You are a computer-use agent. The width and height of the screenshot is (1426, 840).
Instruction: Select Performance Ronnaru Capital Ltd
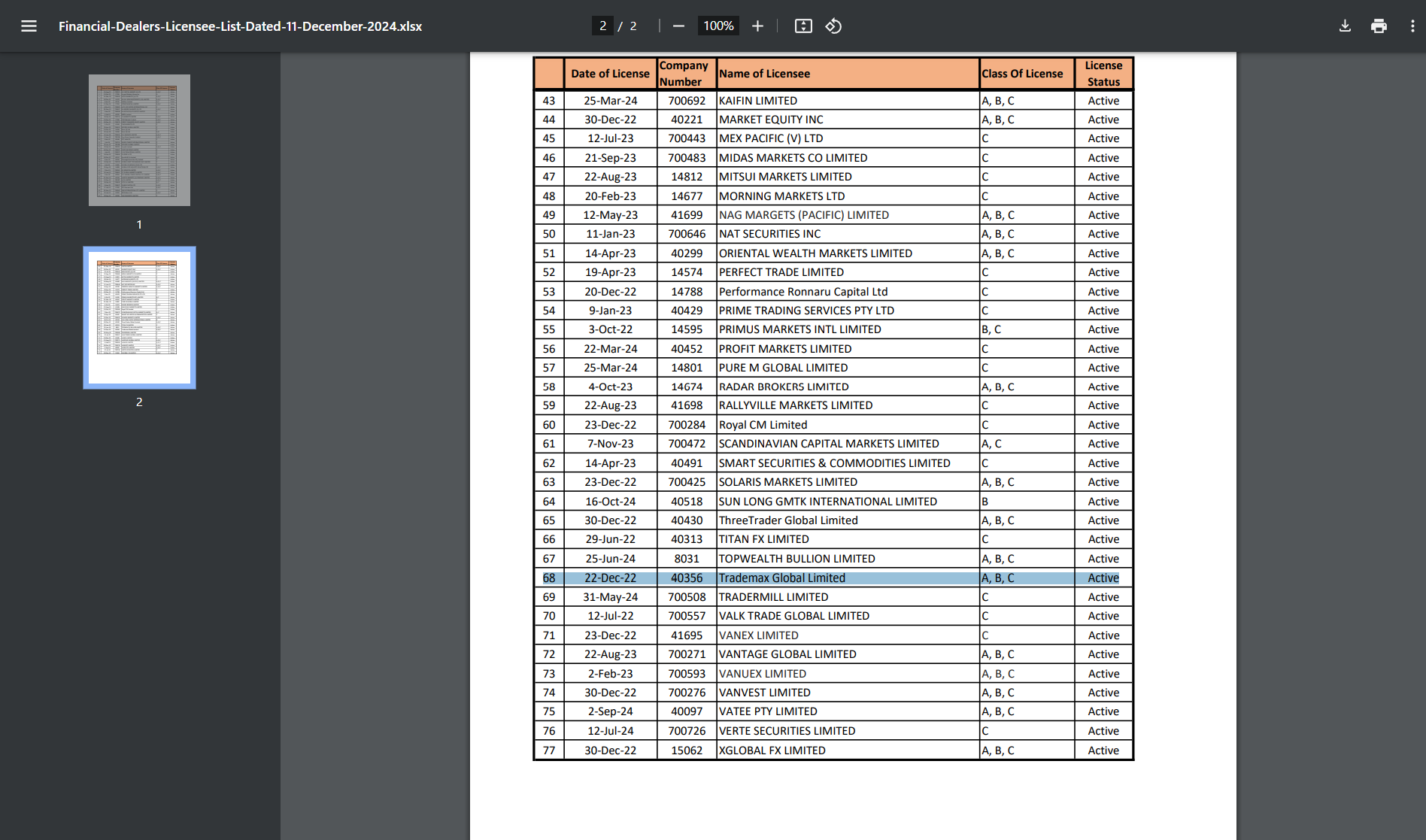803,292
